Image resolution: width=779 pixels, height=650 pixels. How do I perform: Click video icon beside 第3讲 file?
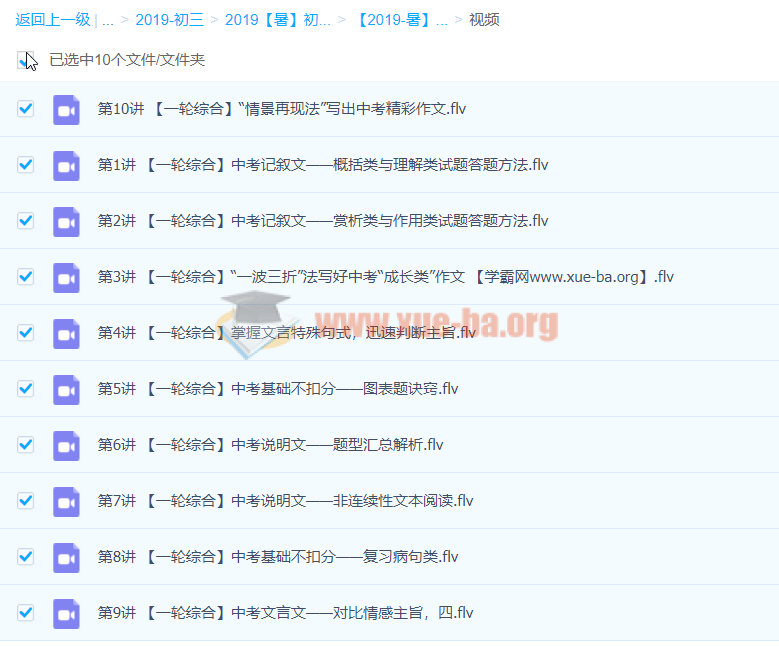point(66,277)
